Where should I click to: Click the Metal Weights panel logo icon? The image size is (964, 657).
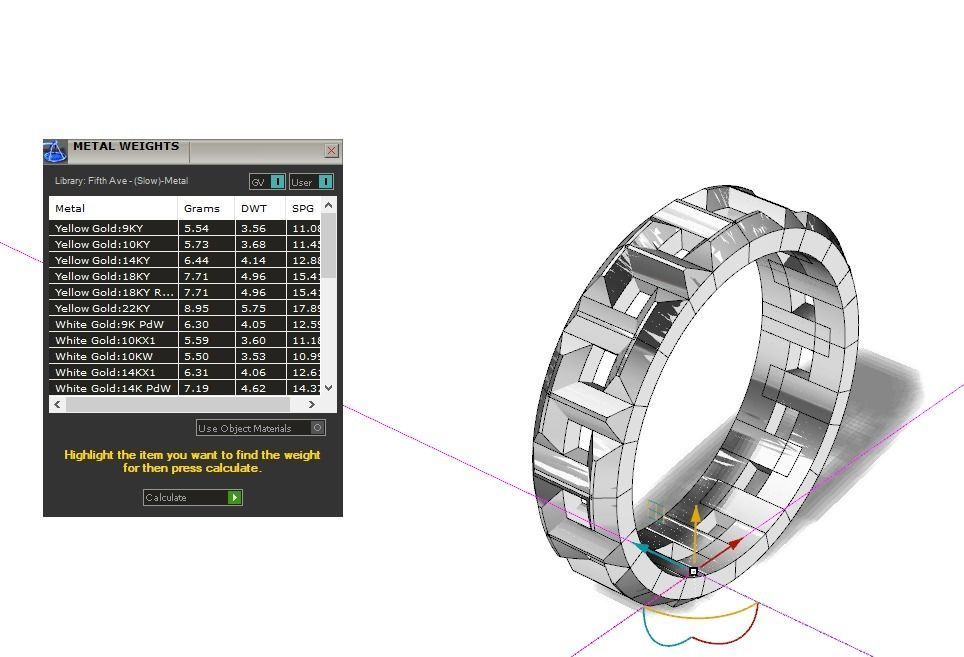pos(55,151)
